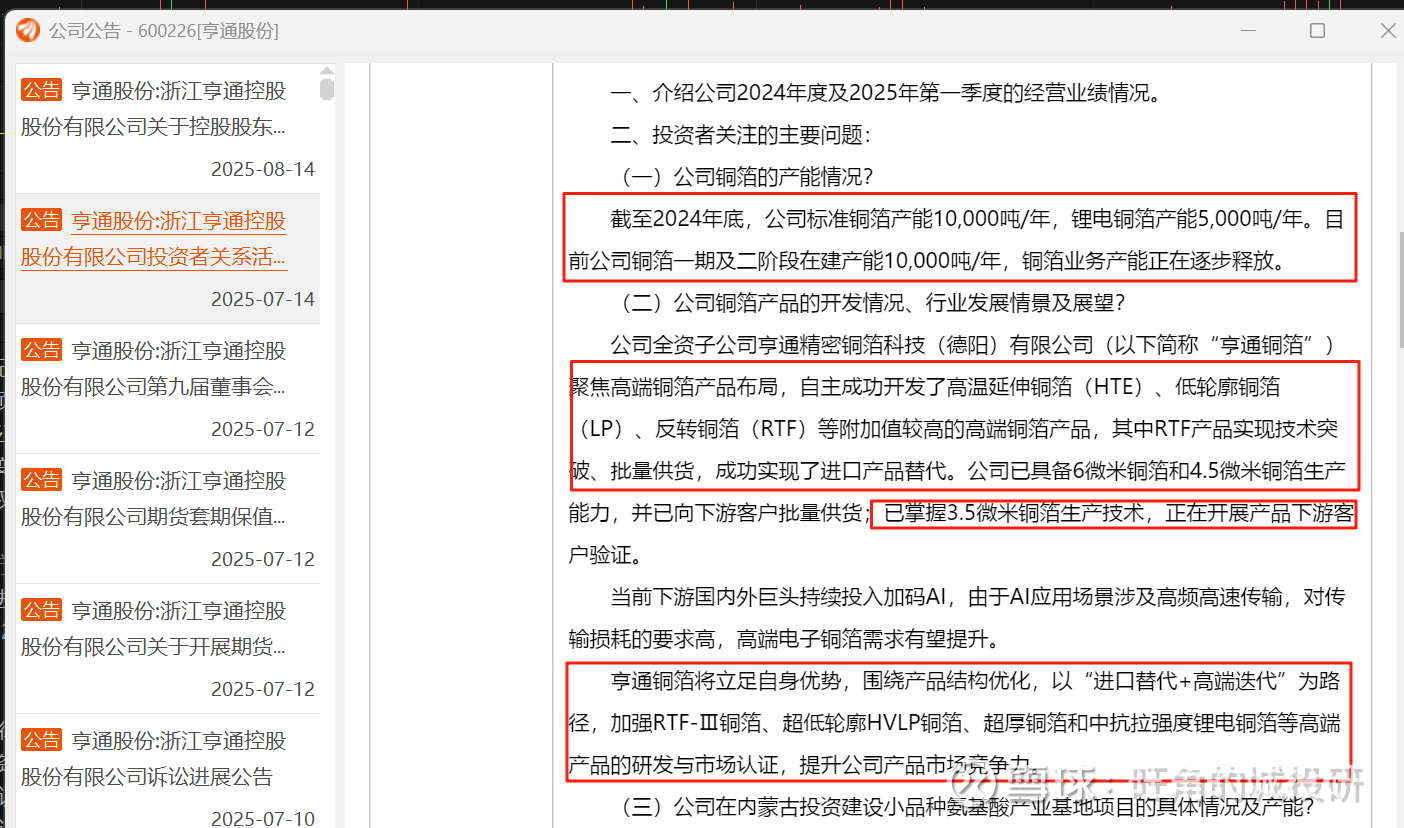The height and width of the screenshot is (828, 1404).
Task: Click the 公告 badge on the 期货套期保值 announcement
Action: click(x=42, y=480)
